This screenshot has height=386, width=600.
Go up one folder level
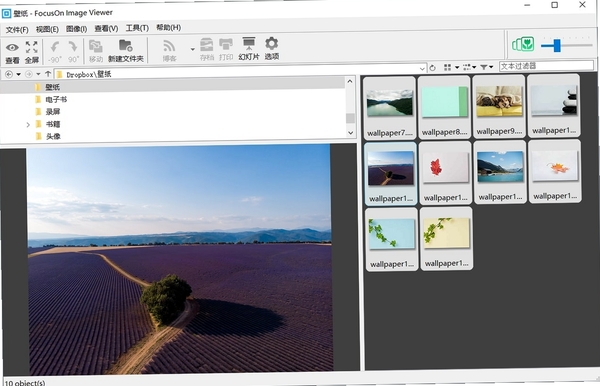[48, 73]
